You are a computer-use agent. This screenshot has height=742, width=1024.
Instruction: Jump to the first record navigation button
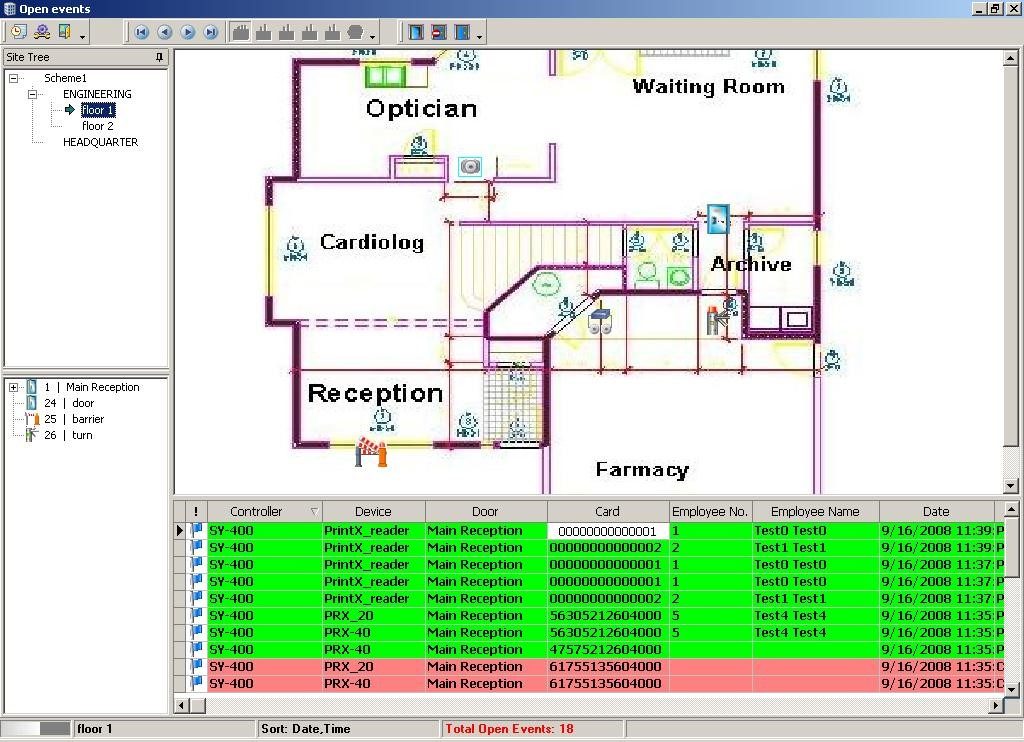[143, 32]
